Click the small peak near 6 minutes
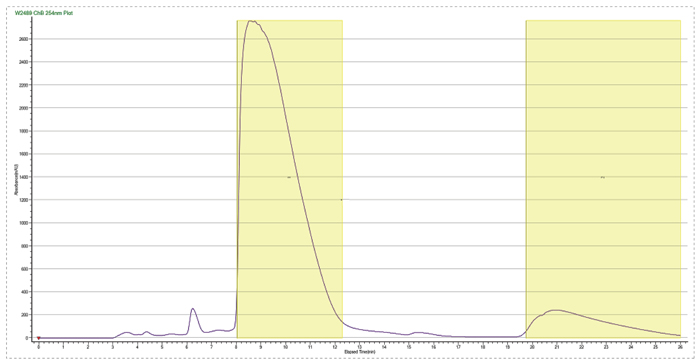Screen dimensions: 700x364 tap(193, 309)
